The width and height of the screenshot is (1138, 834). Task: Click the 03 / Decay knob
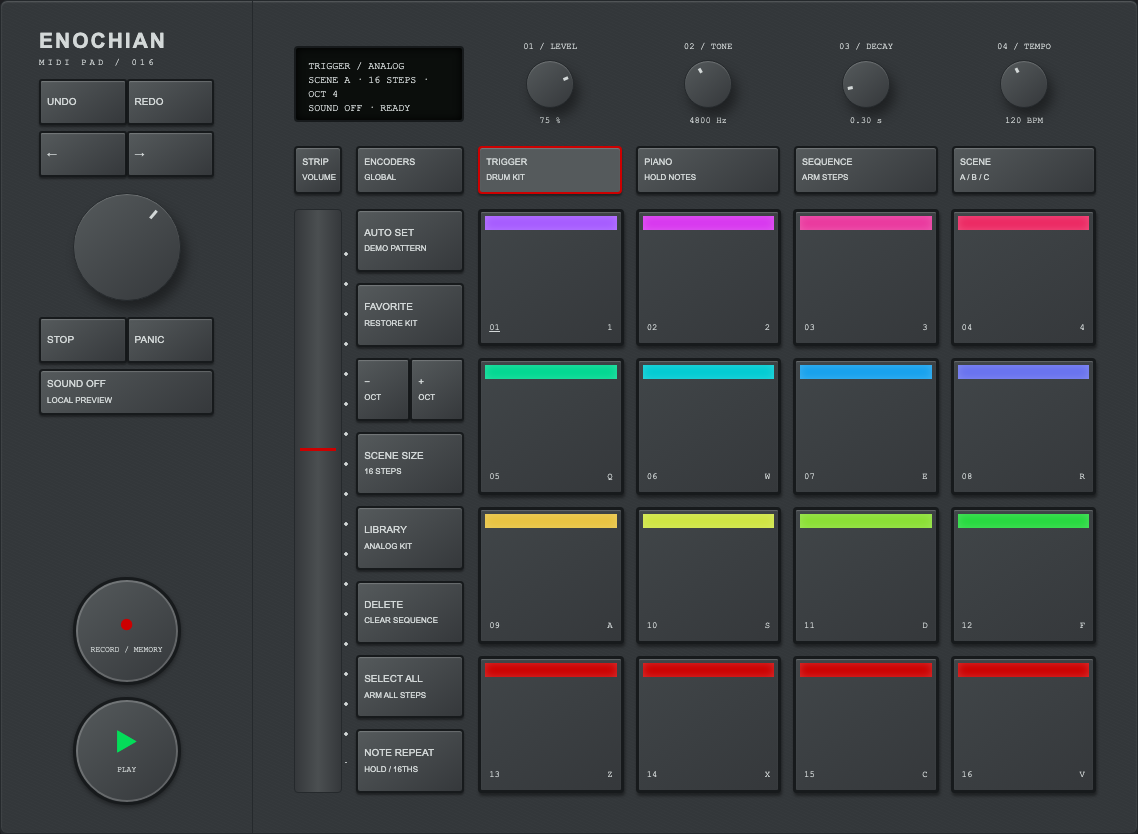point(866,84)
